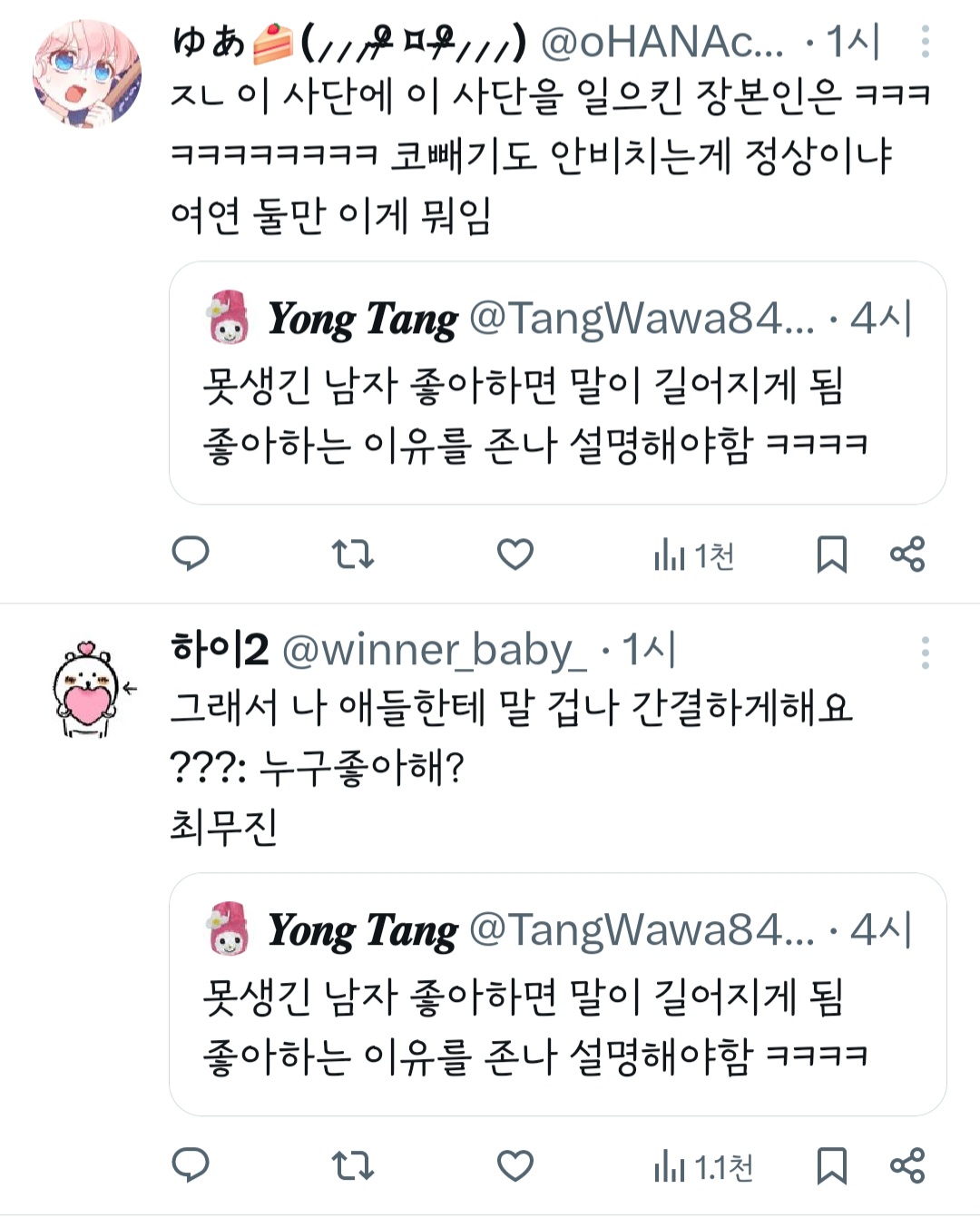Bookmark the 하이2 tweet
The width and height of the screenshot is (980, 1218).
[831, 1165]
